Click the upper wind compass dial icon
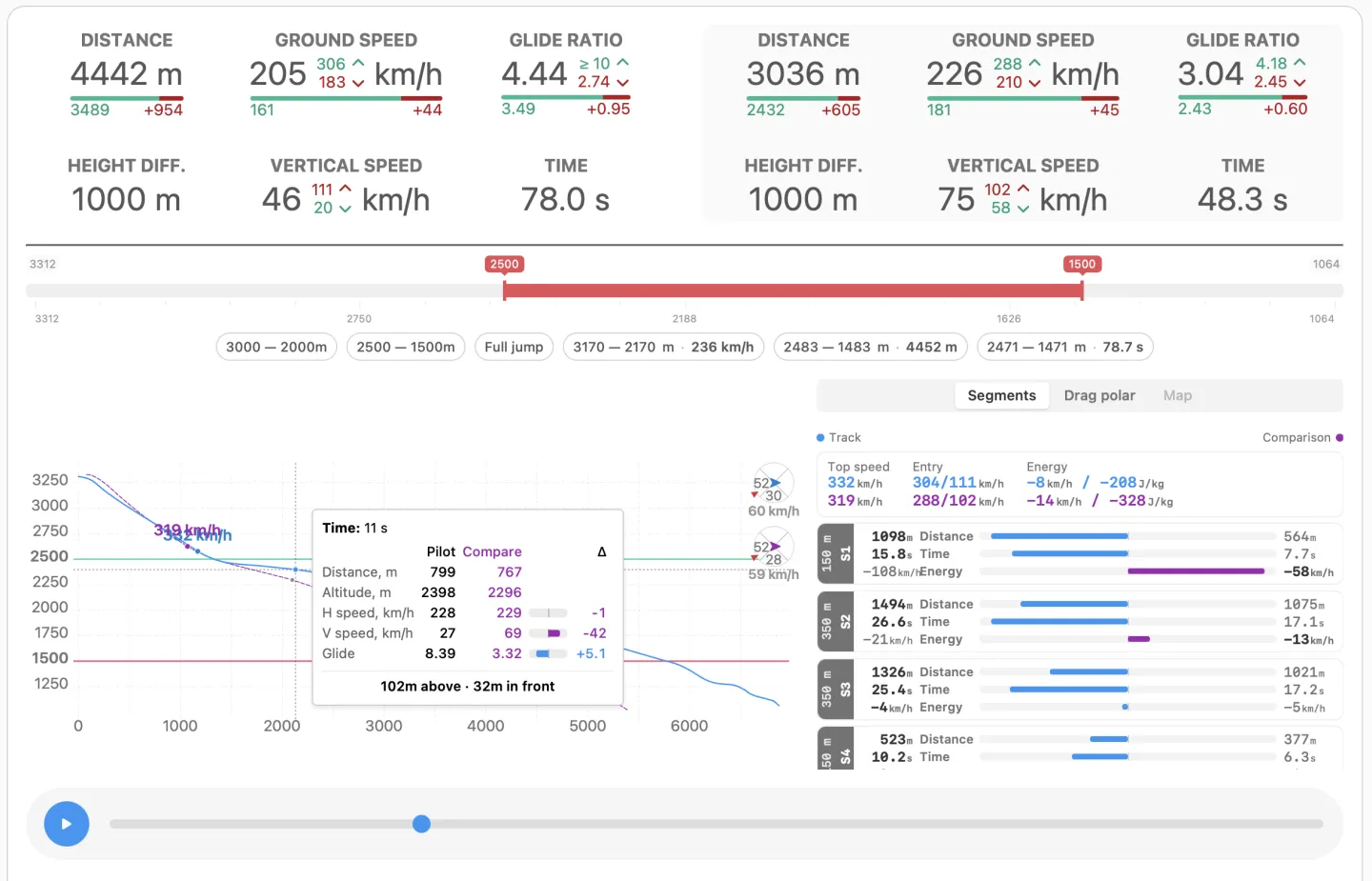1372x881 pixels. (x=774, y=484)
